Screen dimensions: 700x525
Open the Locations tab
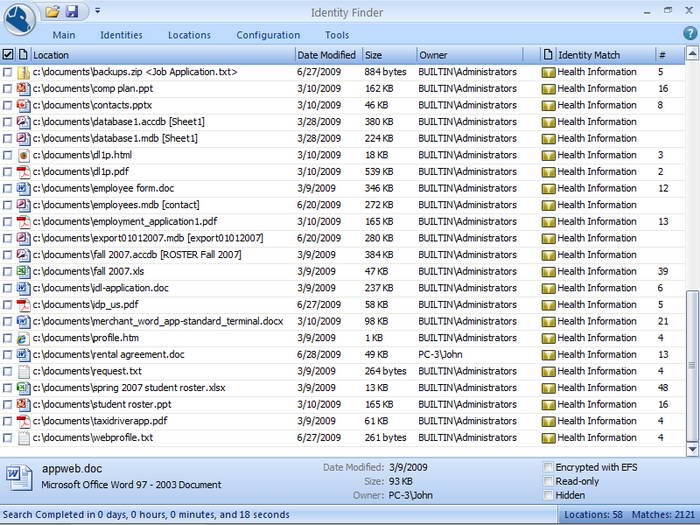189,35
